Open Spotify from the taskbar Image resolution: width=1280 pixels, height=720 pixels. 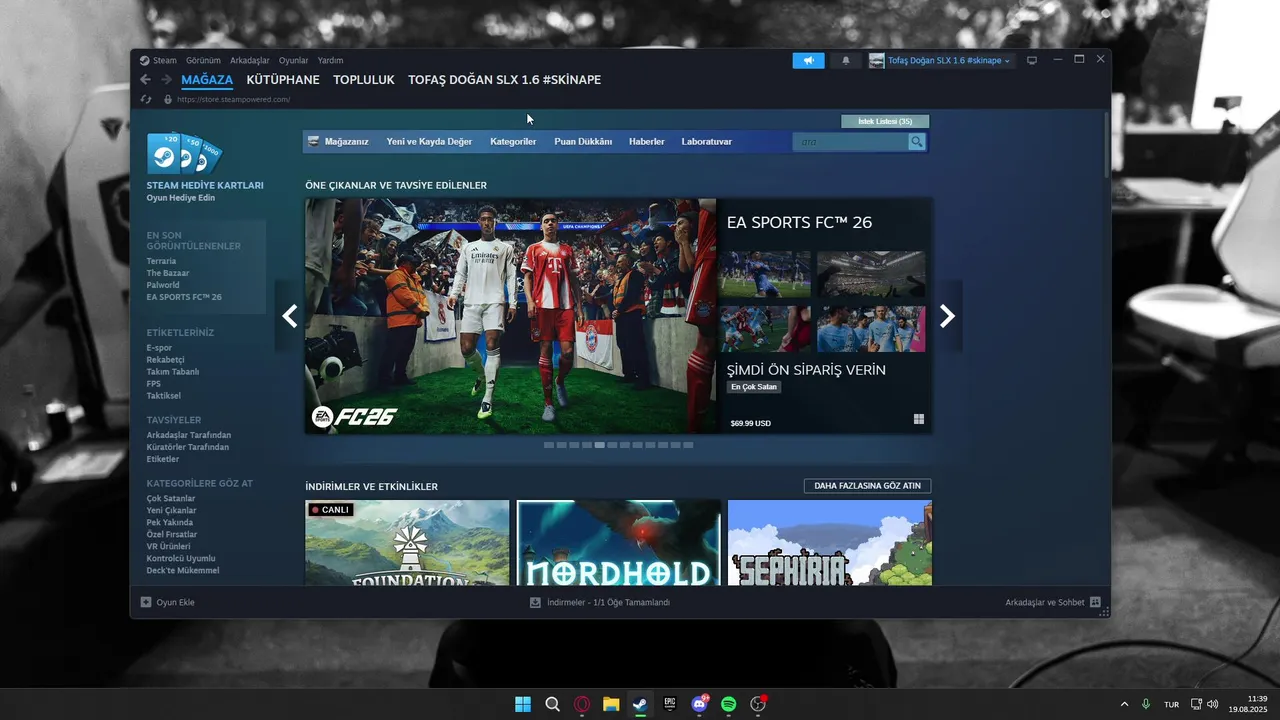[729, 704]
